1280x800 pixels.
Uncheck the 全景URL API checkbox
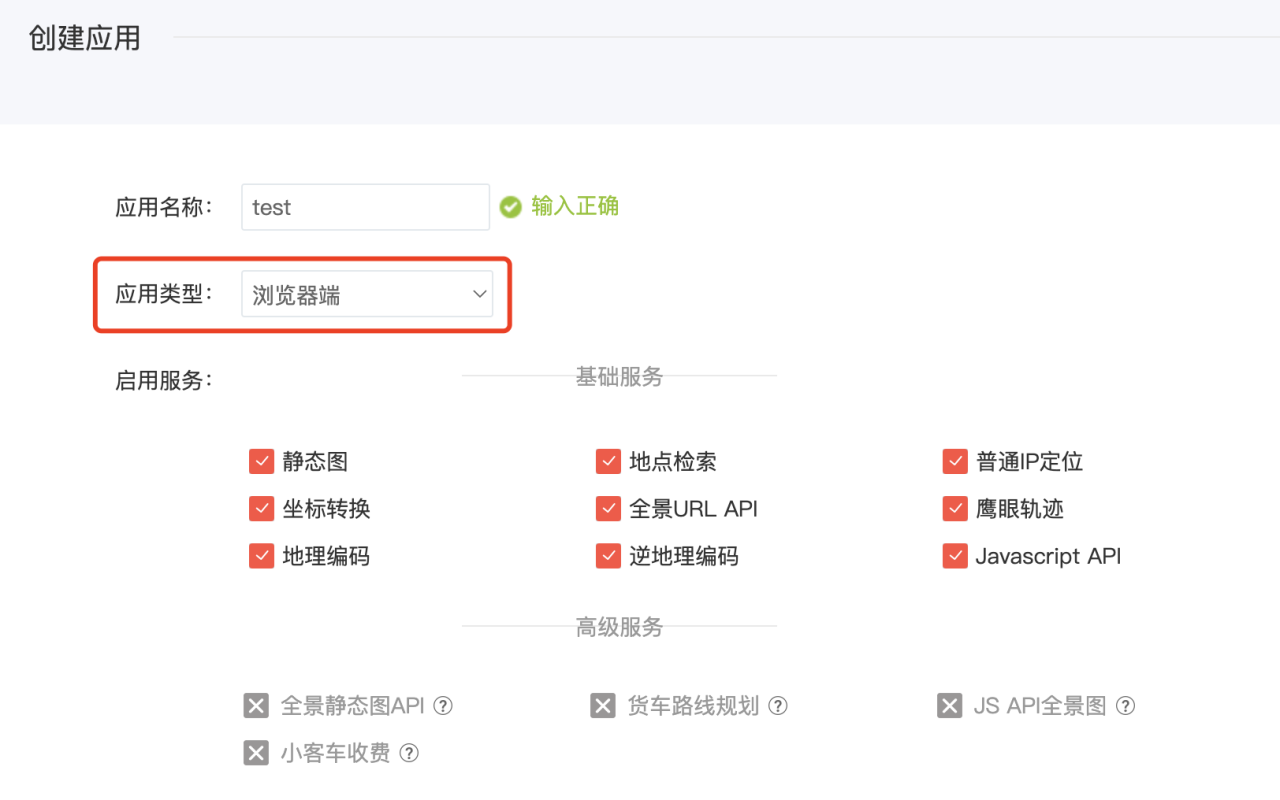(x=608, y=508)
